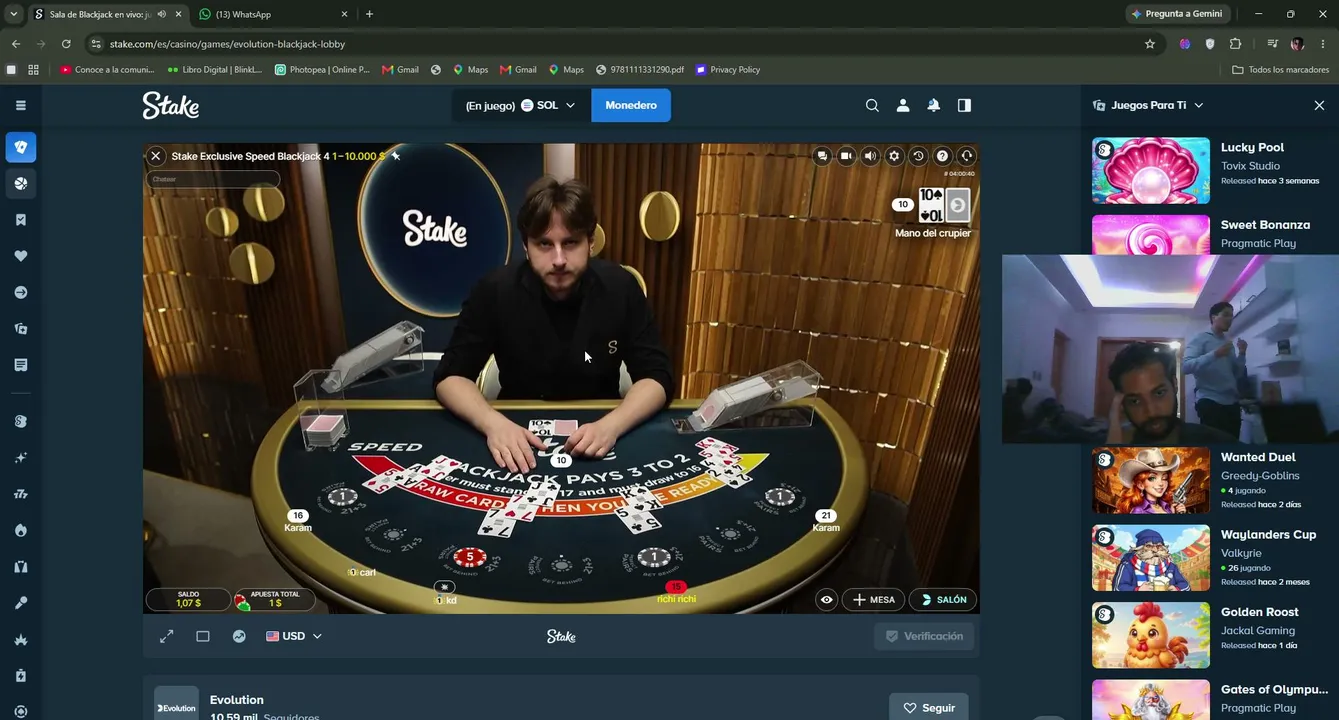The height and width of the screenshot is (720, 1339).
Task: Open the shield icon in left sidebar
Action: click(x=21, y=147)
